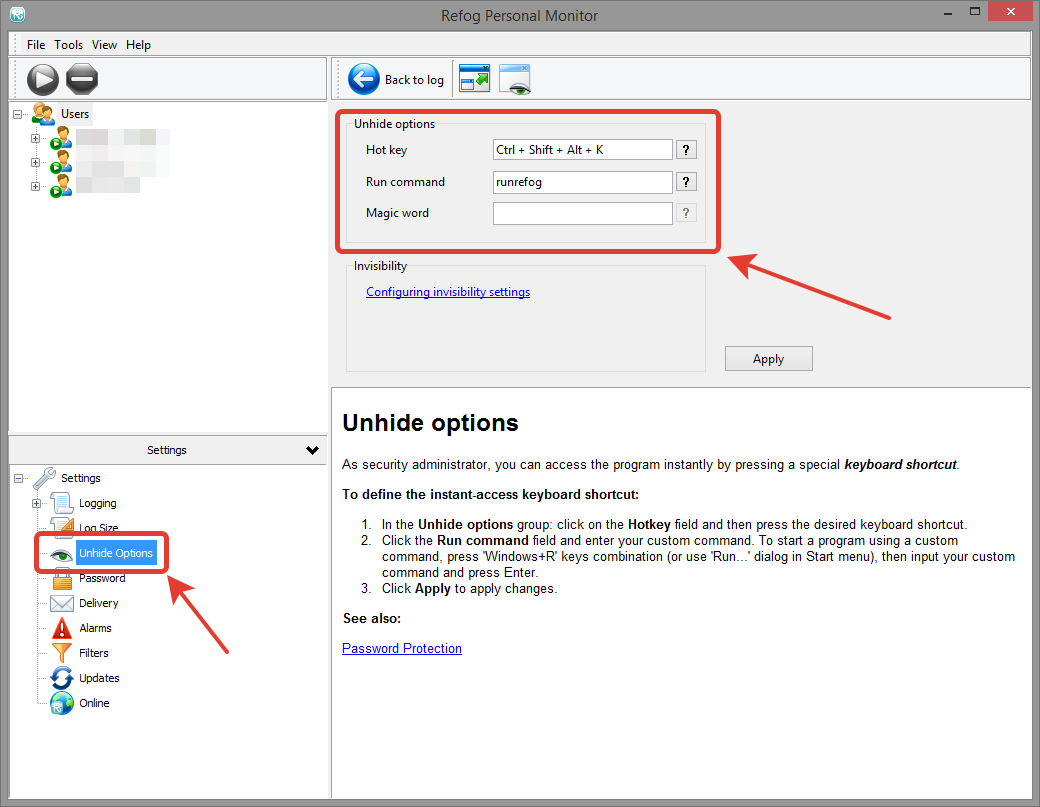Maximize the Refog Personal Monitor window

(x=975, y=11)
